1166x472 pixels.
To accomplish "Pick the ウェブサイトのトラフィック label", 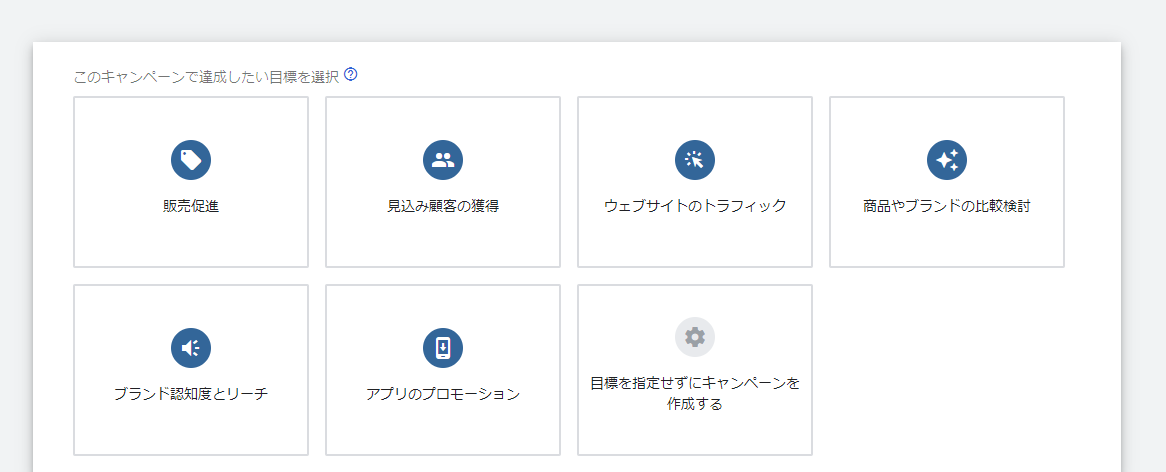I will (x=695, y=206).
